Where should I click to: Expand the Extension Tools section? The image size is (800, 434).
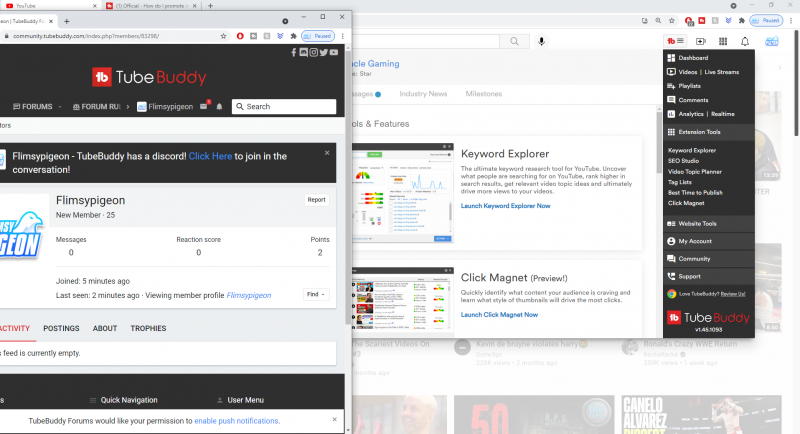(x=708, y=132)
